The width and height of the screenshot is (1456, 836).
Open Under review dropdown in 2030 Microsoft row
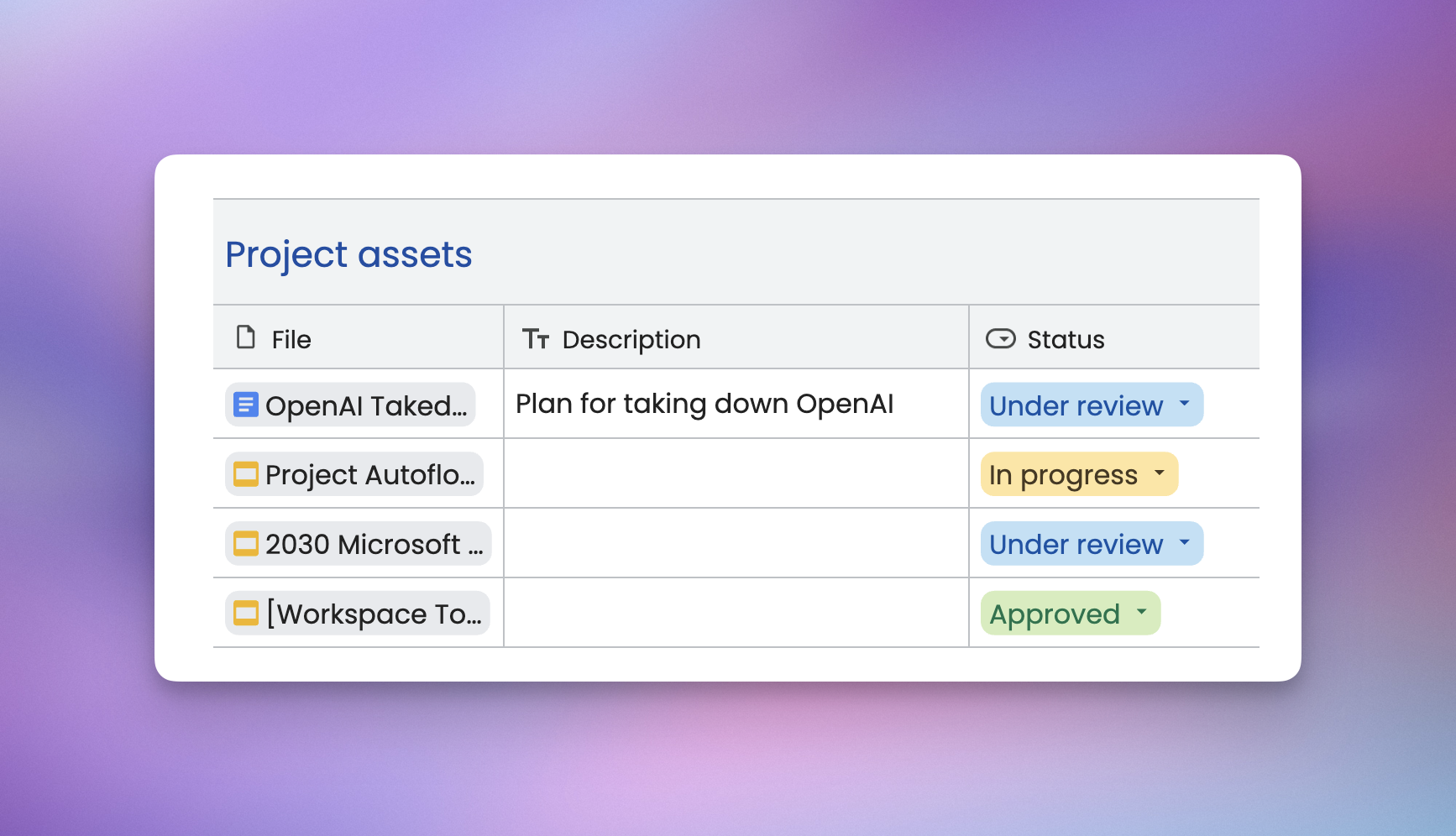pos(1092,544)
